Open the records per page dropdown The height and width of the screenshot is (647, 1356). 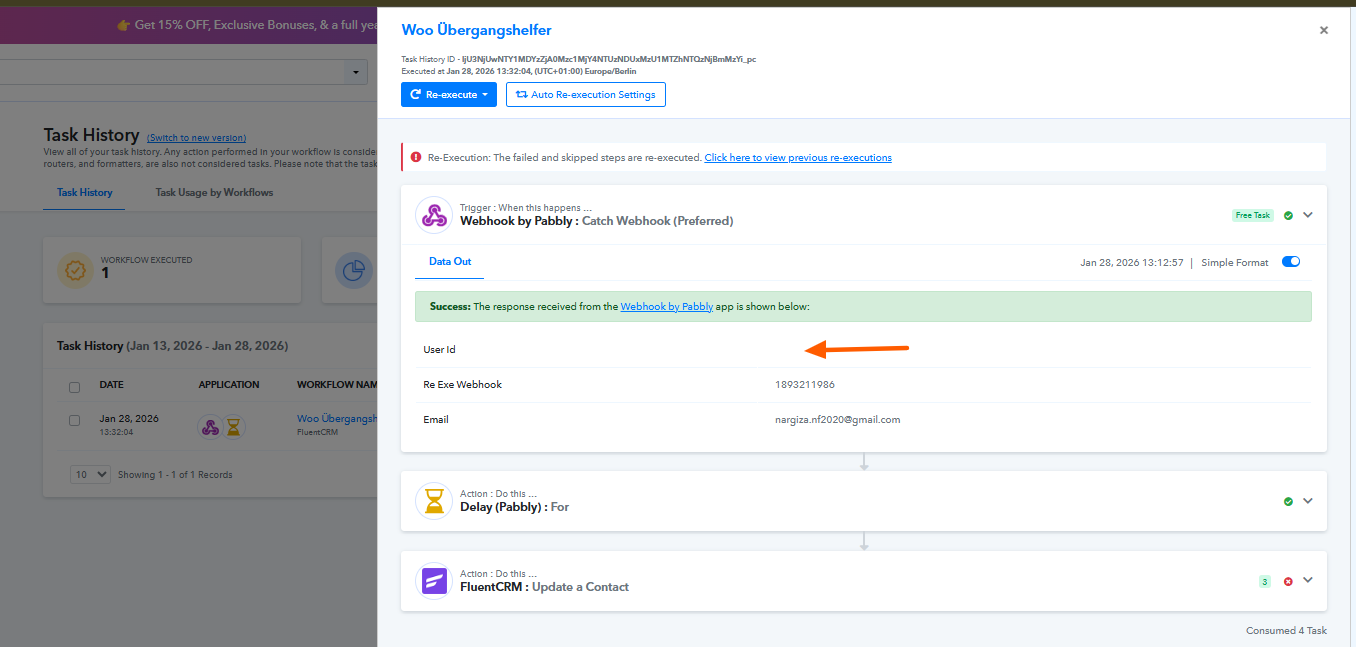tap(90, 475)
